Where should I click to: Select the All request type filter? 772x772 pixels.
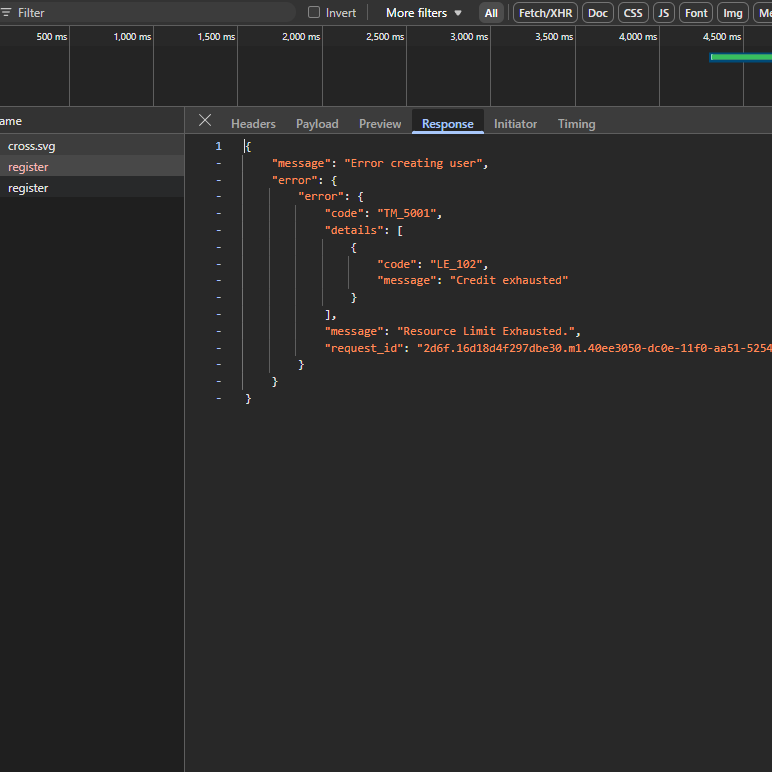(x=491, y=13)
